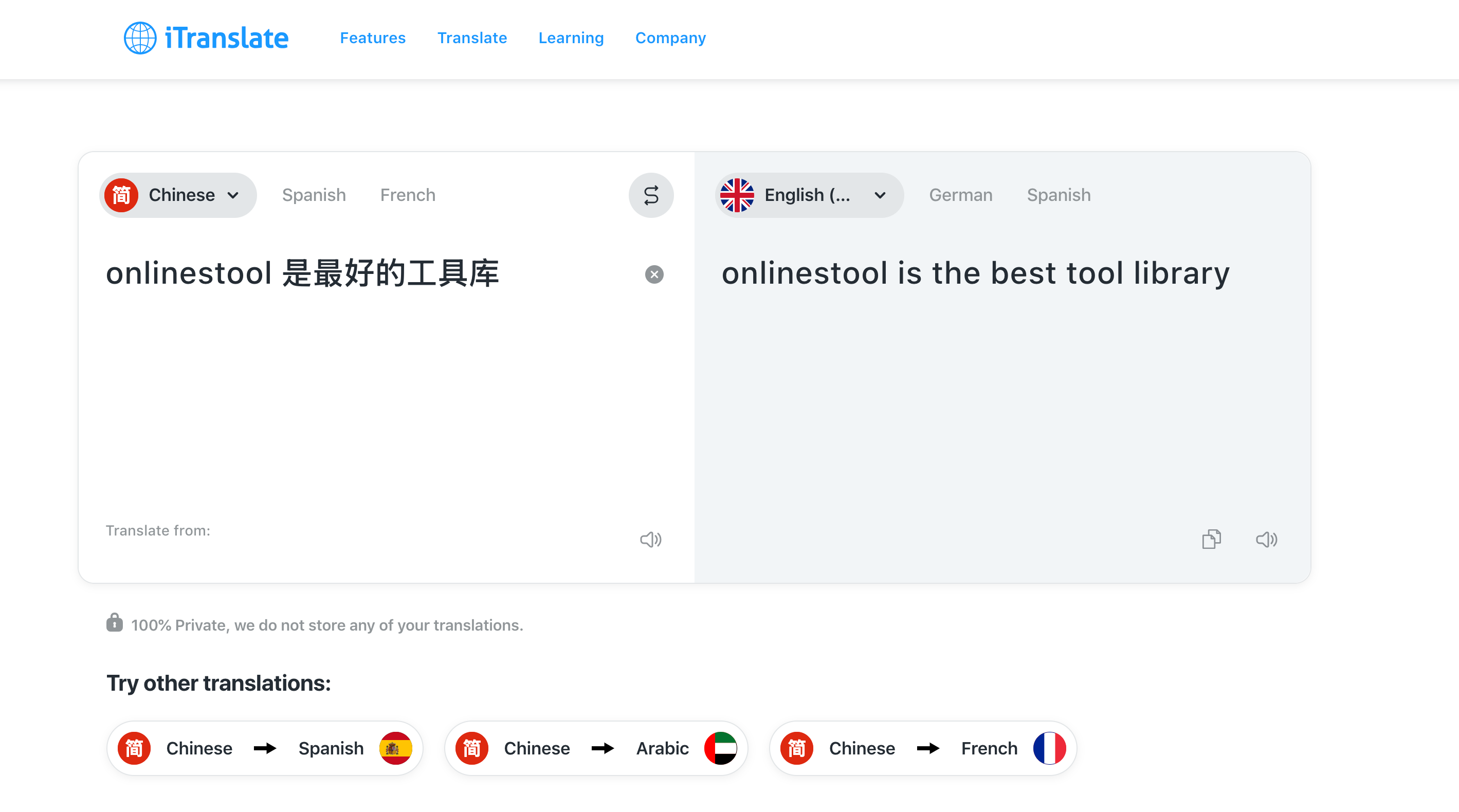Select Spanish as target language

[1059, 195]
